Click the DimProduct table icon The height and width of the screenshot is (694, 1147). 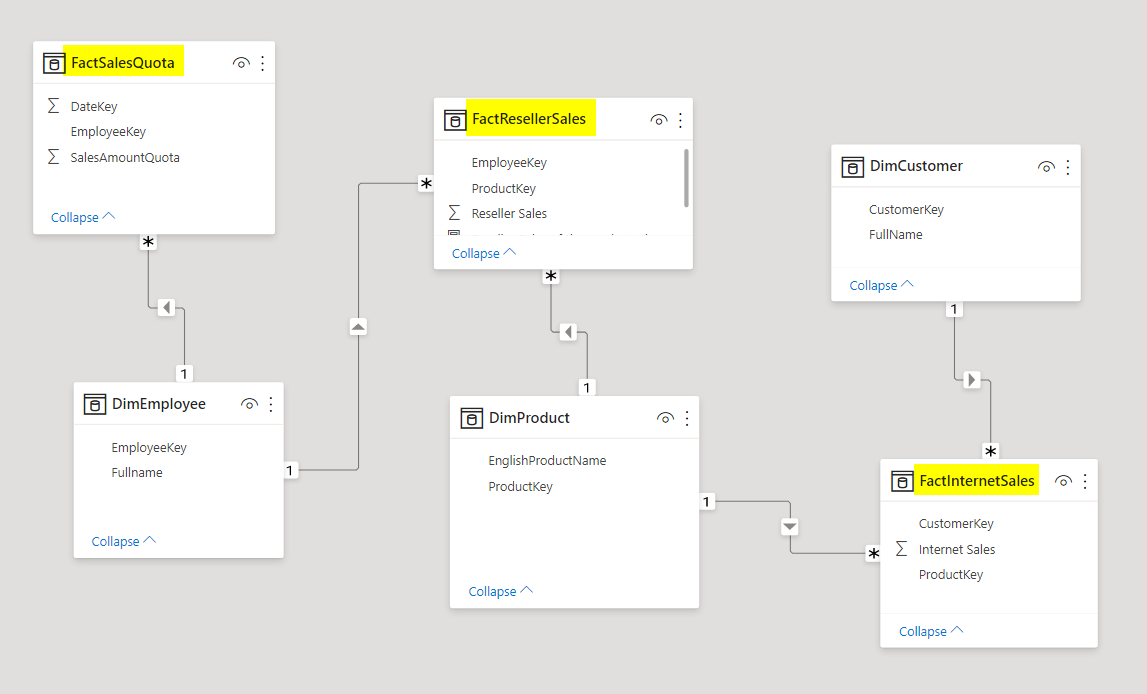(472, 418)
